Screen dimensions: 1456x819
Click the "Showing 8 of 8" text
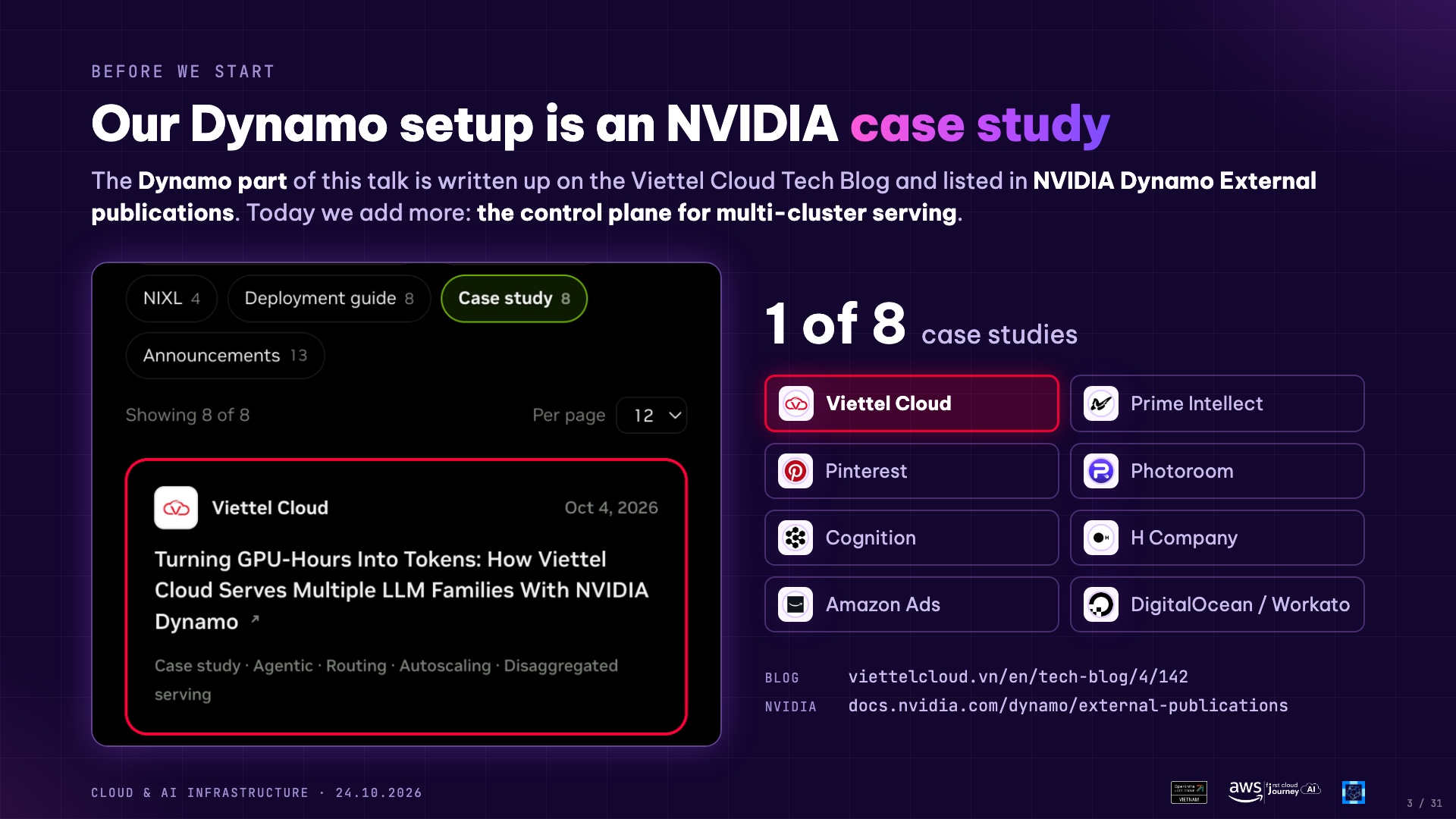pyautogui.click(x=187, y=415)
